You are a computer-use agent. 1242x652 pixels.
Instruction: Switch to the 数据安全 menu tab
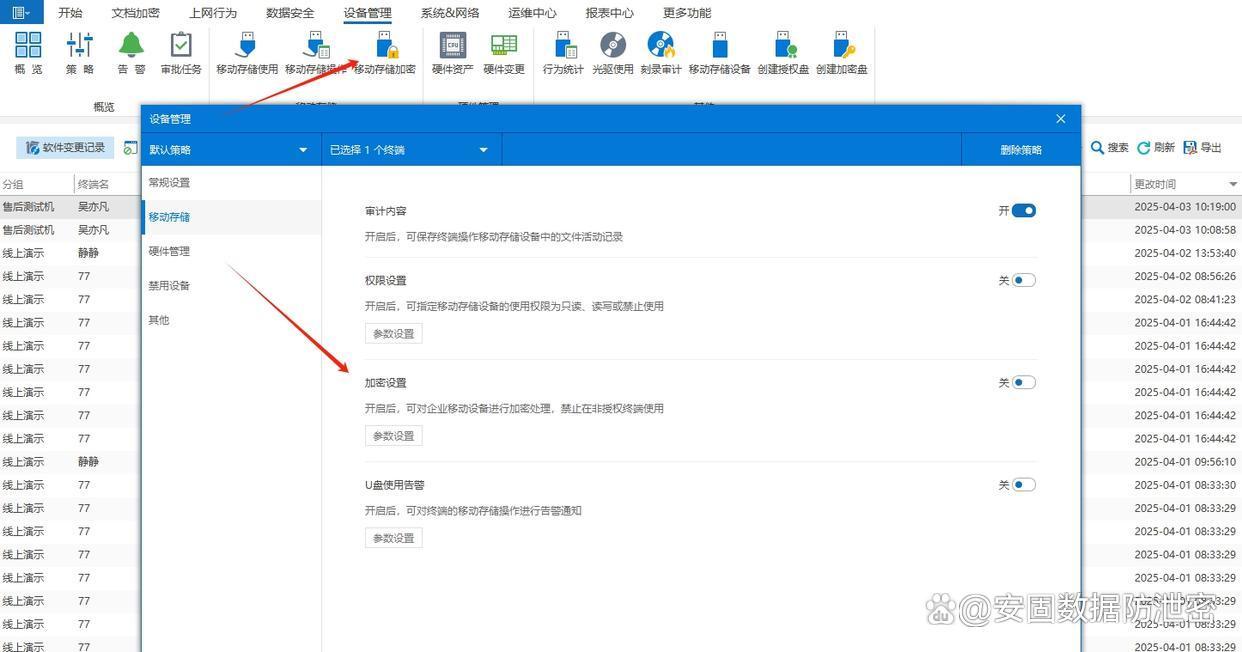[290, 13]
